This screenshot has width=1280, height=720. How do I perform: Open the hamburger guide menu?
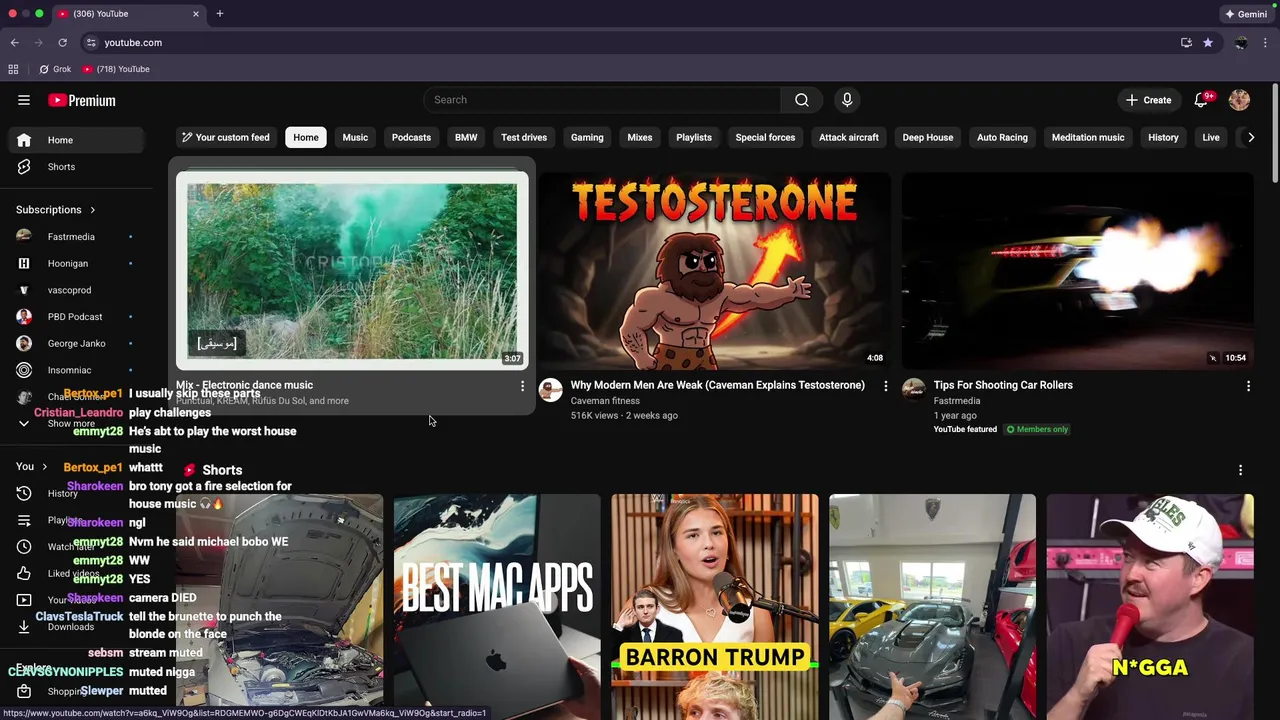[x=24, y=100]
